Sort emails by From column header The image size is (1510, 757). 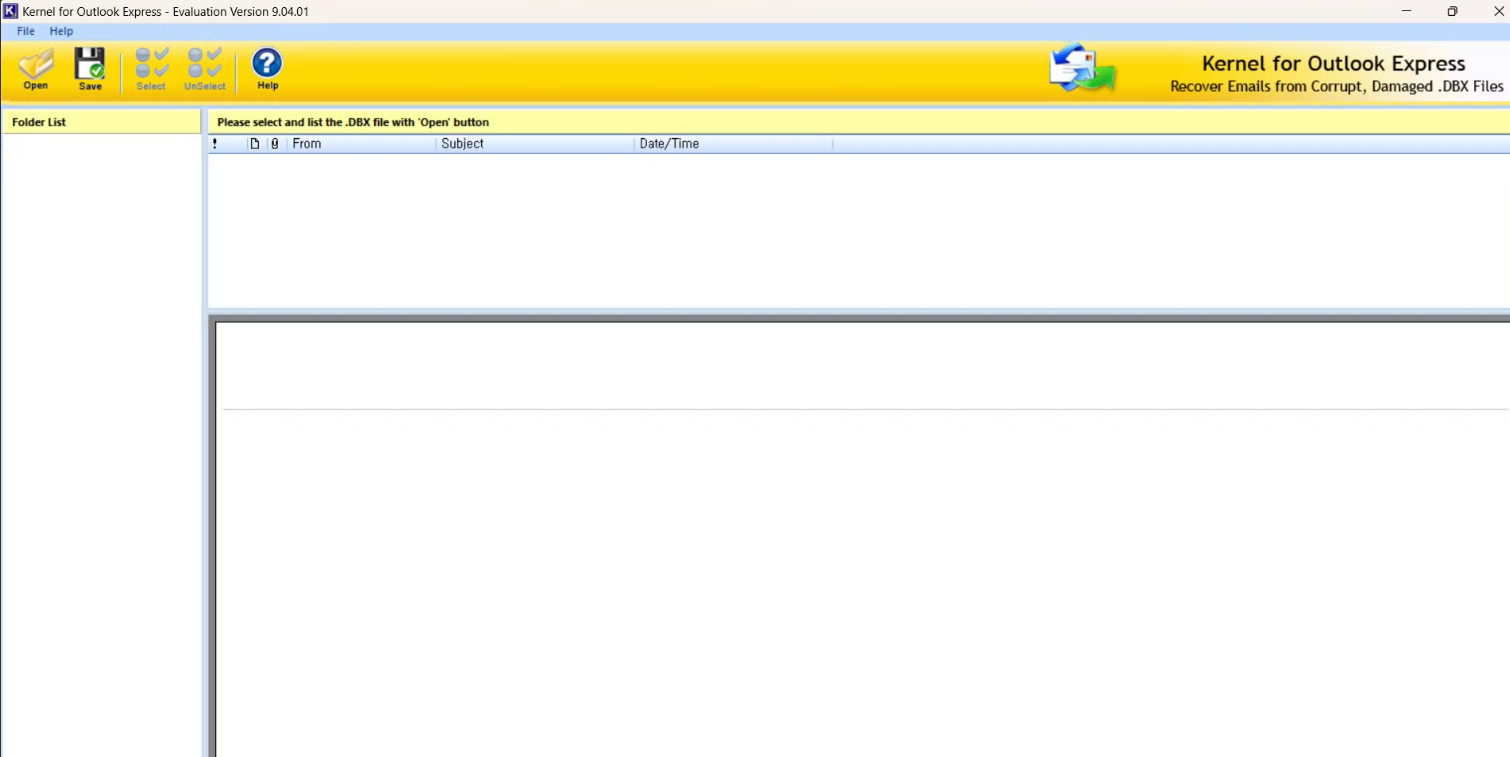[x=362, y=144]
